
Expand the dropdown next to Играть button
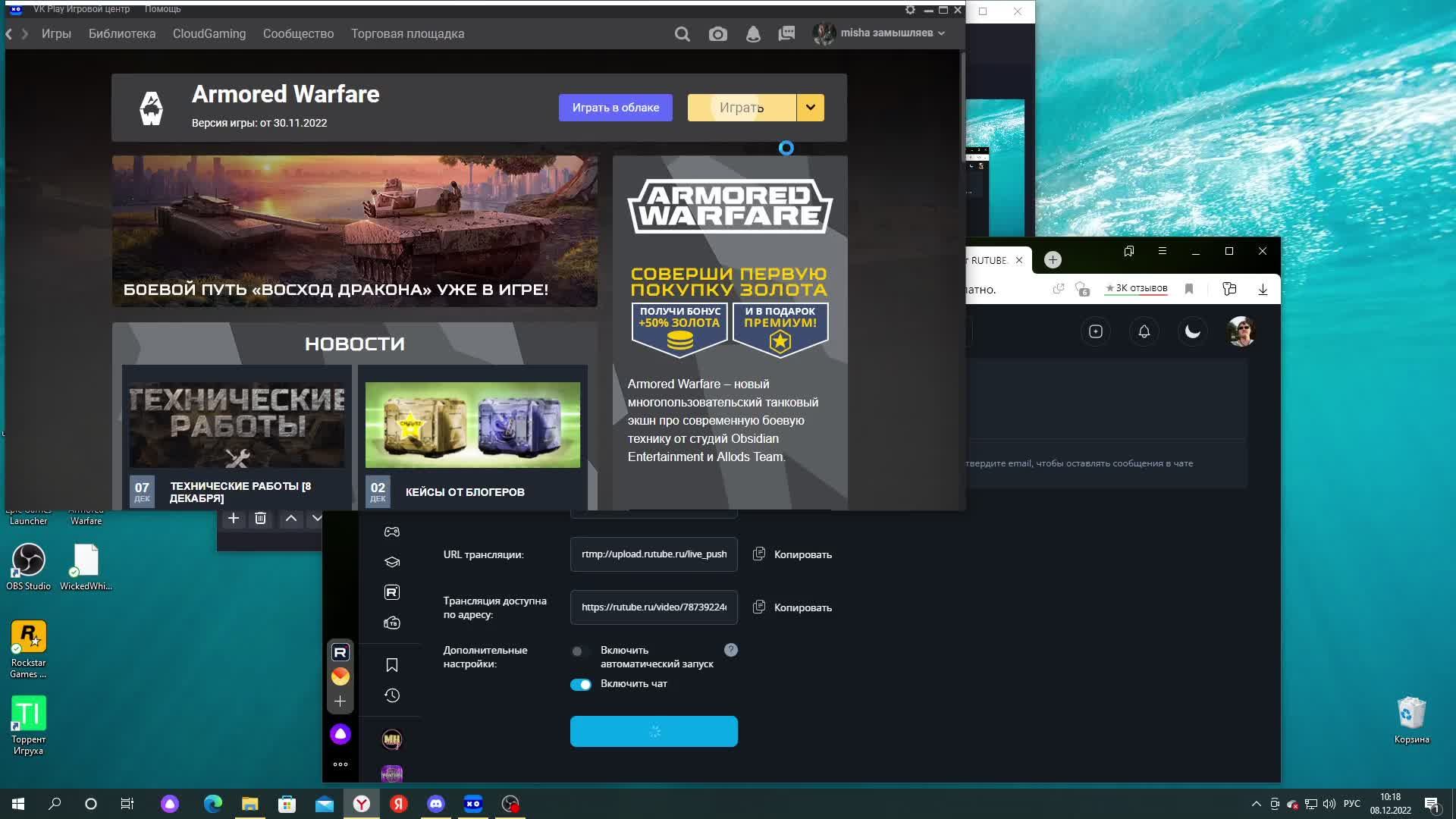pos(810,108)
